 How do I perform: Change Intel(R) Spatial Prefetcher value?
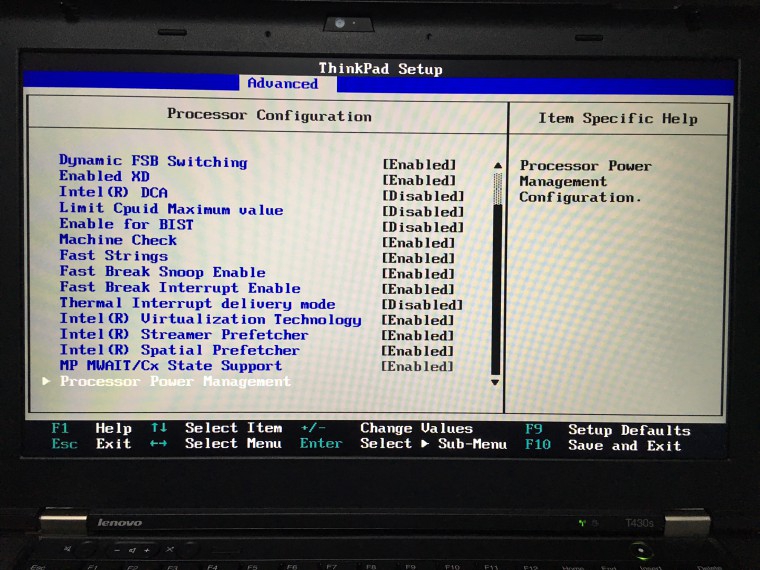(417, 351)
